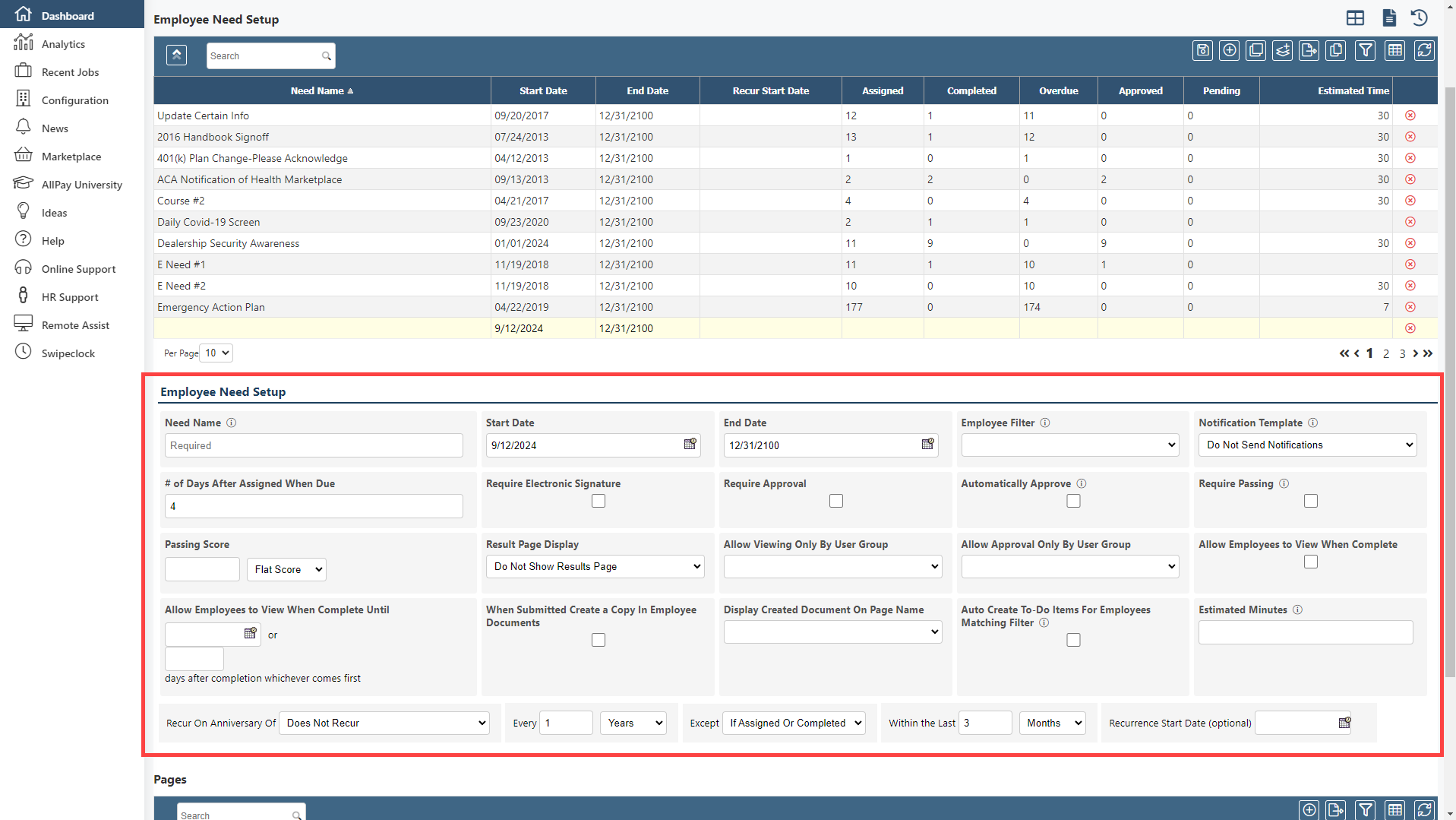Go to page 2 of the needs list
This screenshot has width=1456, height=820.
(x=1386, y=353)
